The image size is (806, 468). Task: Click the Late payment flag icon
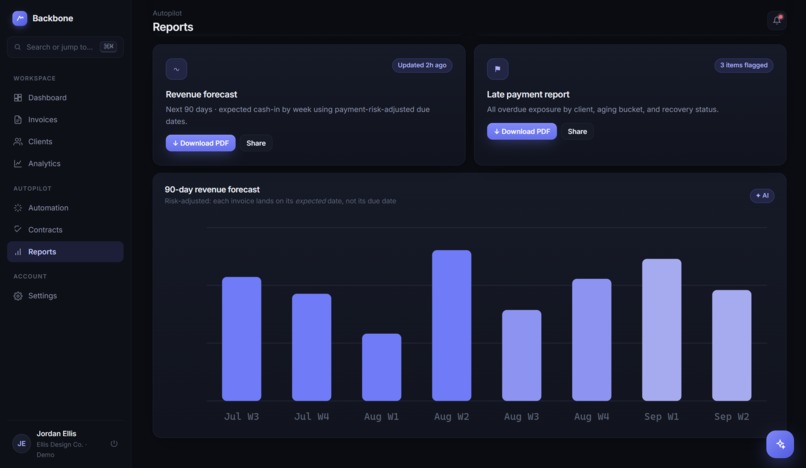pyautogui.click(x=498, y=69)
